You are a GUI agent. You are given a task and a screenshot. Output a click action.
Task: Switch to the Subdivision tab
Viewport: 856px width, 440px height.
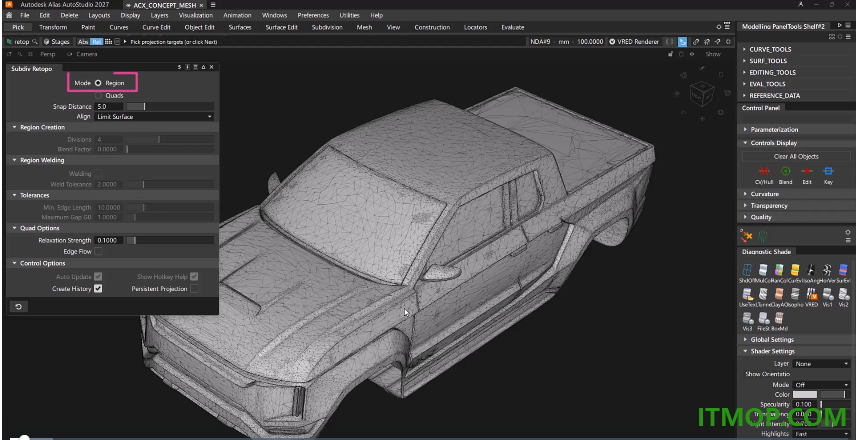[x=327, y=27]
